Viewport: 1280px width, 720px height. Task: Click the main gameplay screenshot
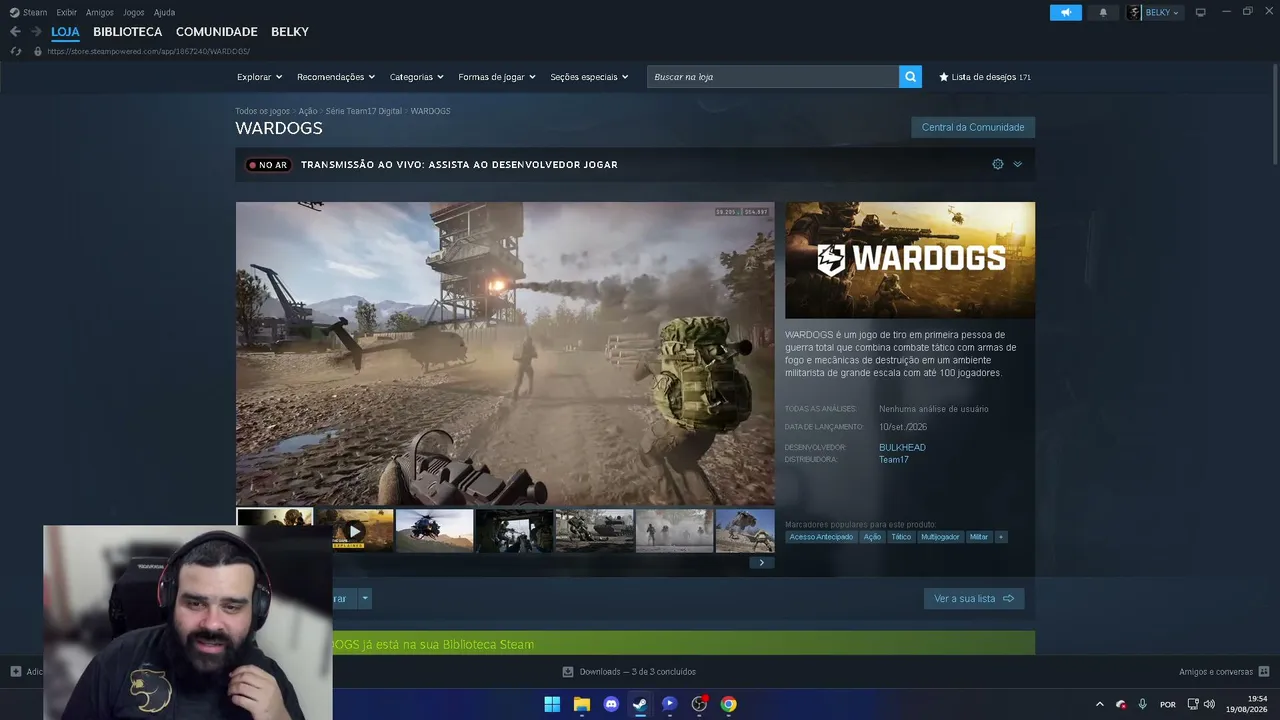(x=505, y=353)
